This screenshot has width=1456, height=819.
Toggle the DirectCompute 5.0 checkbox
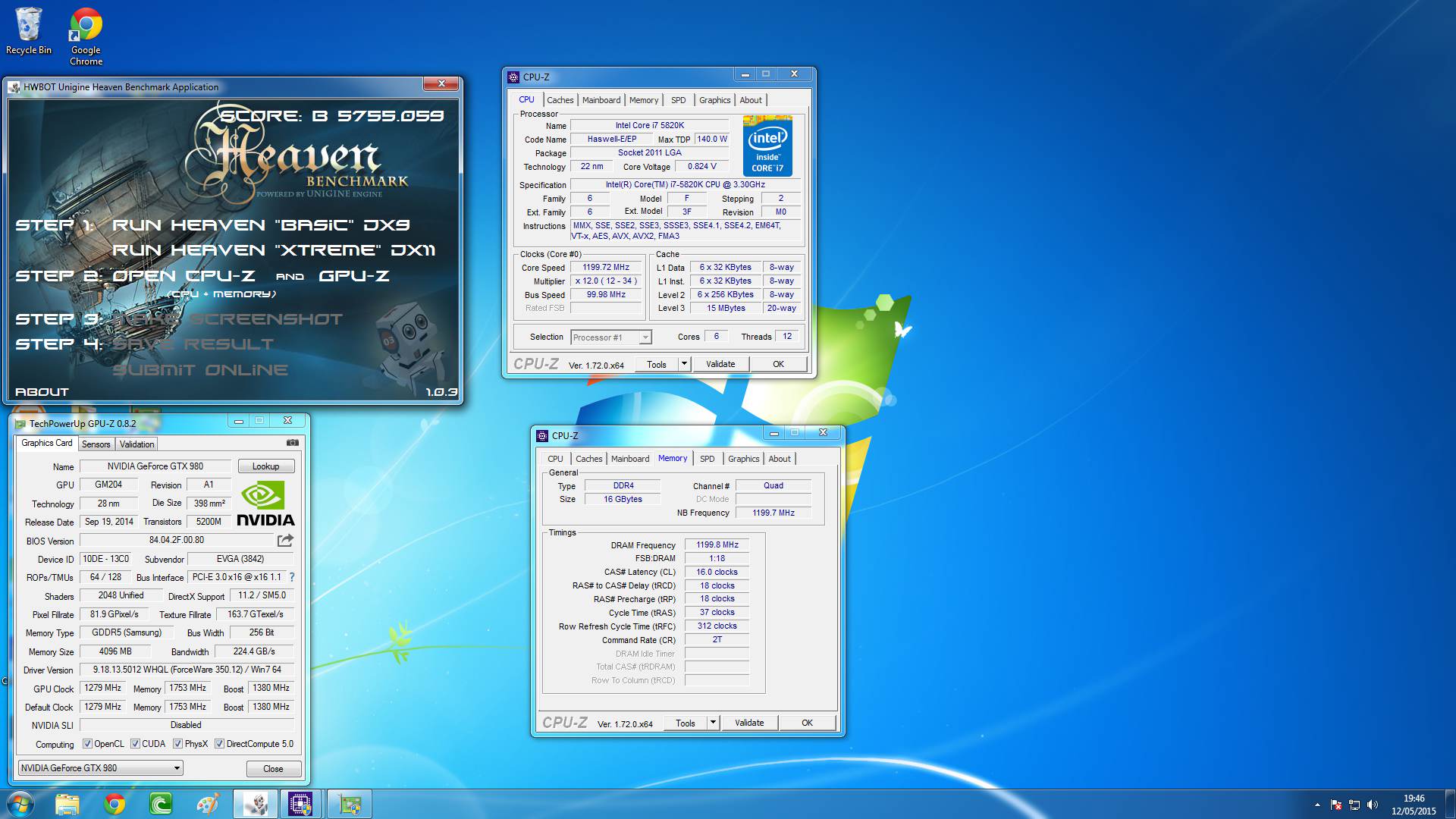click(219, 744)
